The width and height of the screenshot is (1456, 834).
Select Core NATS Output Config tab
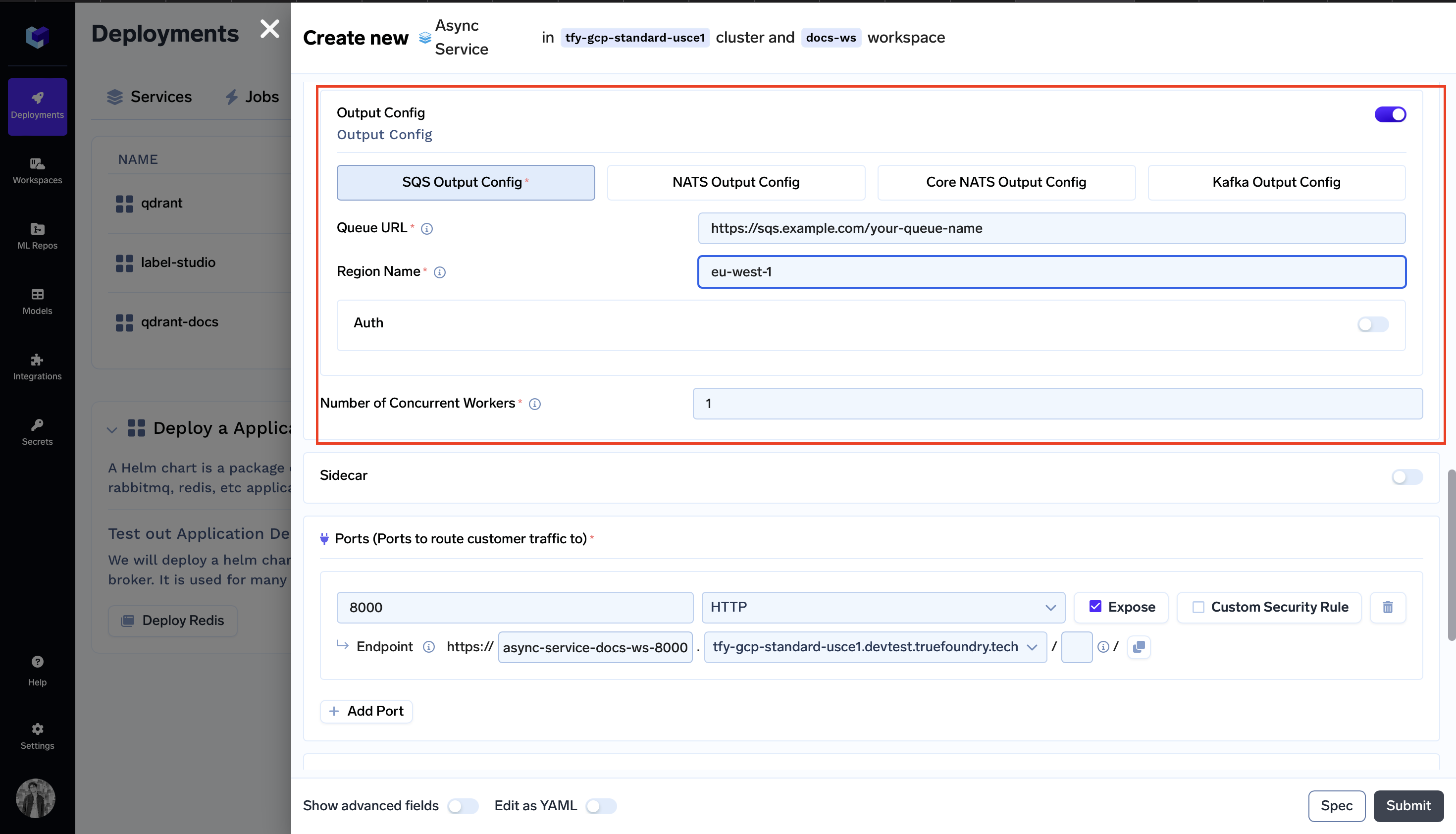(x=1006, y=182)
